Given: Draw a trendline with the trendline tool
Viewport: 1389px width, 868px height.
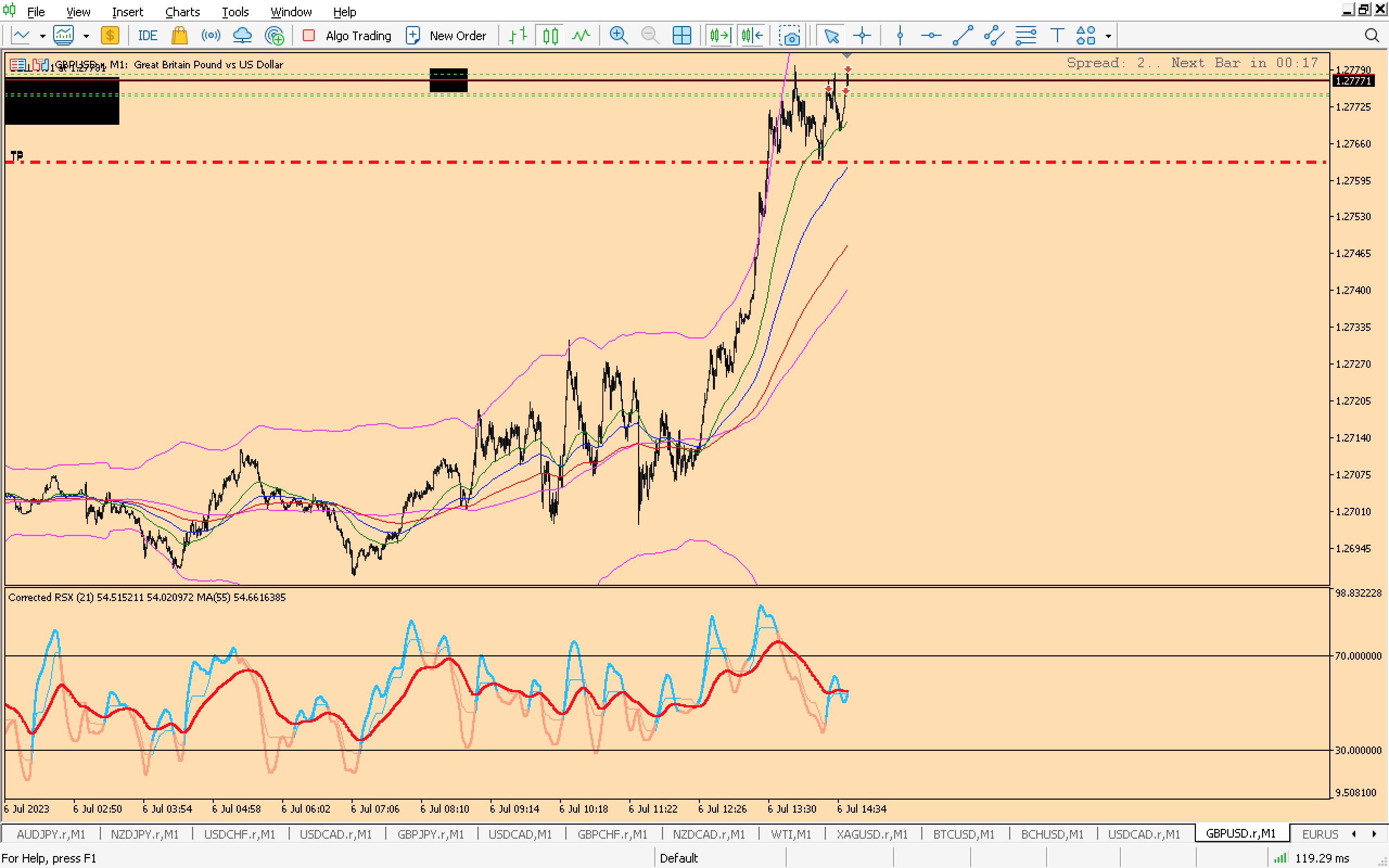Looking at the screenshot, I should click(x=963, y=36).
